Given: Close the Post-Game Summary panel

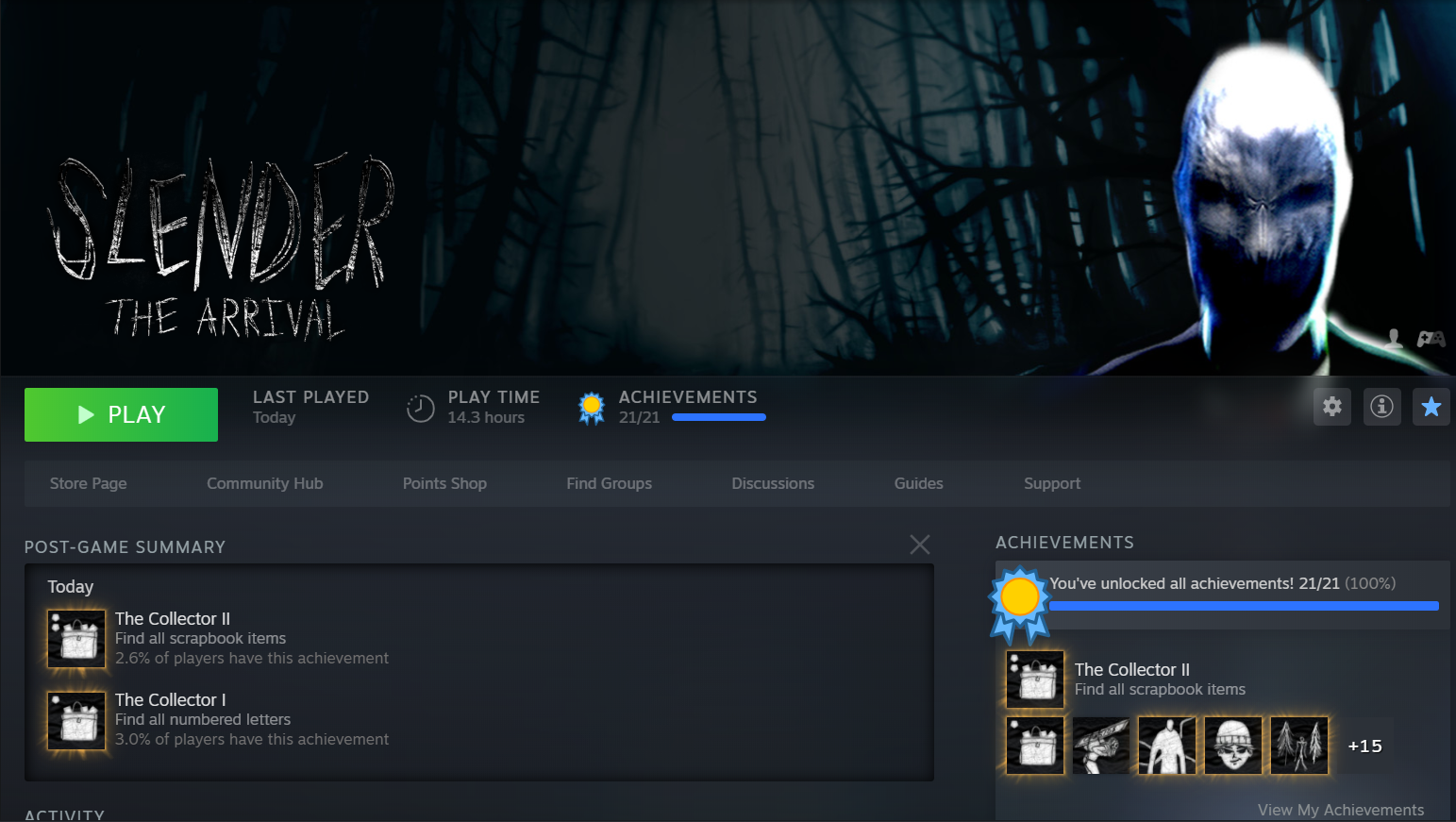Looking at the screenshot, I should (x=920, y=545).
